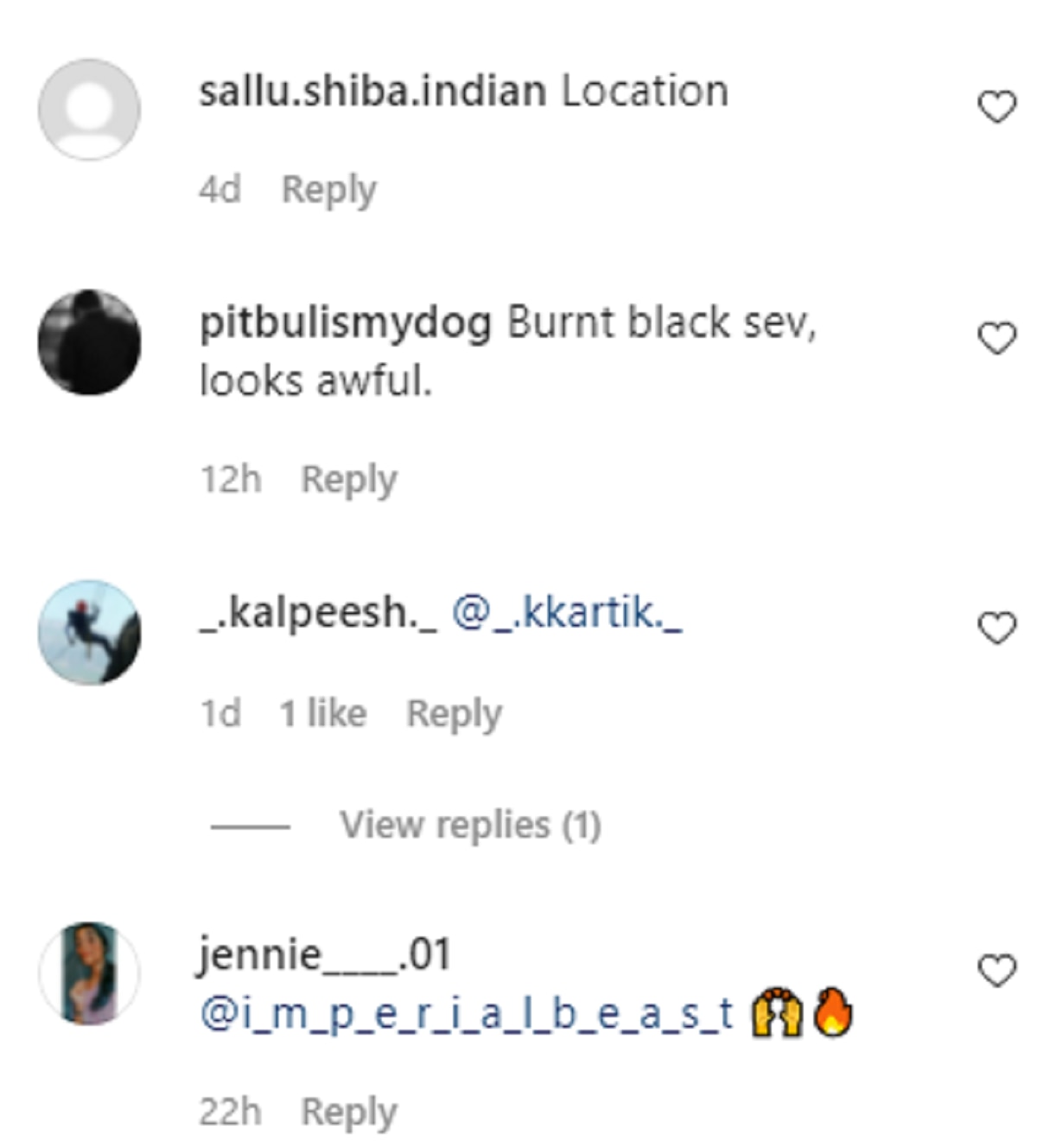
Task: Open sallu.shiba.indian's default profile avatar
Action: [x=89, y=109]
